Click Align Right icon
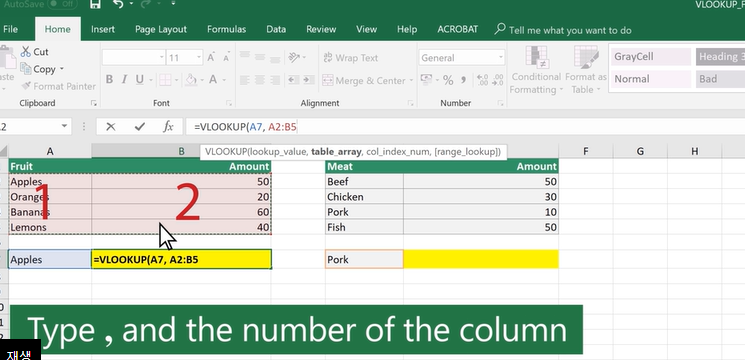This screenshot has height=360, width=745. click(x=275, y=80)
